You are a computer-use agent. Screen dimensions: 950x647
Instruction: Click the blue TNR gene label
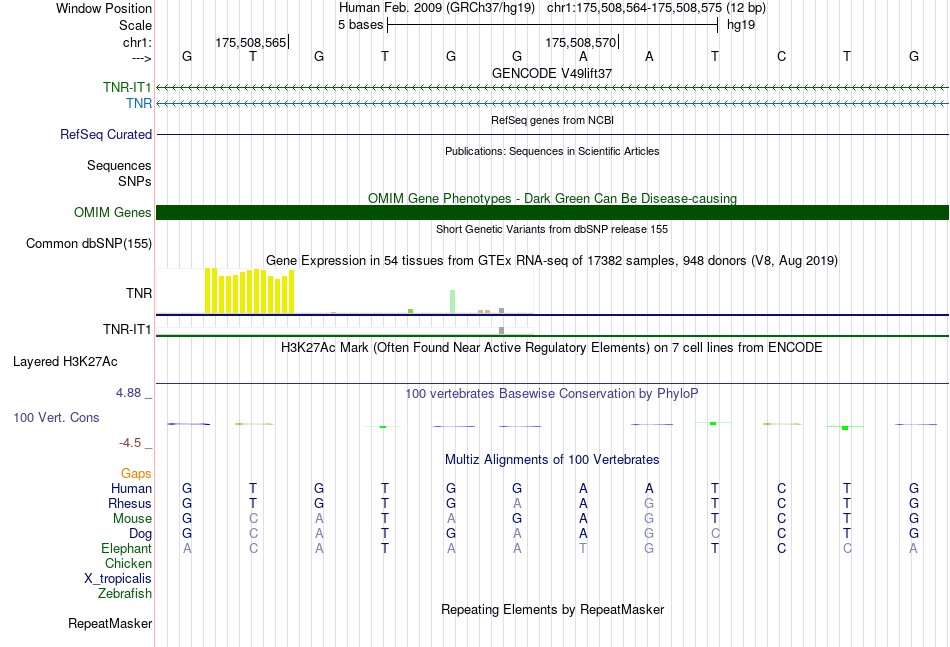point(139,104)
